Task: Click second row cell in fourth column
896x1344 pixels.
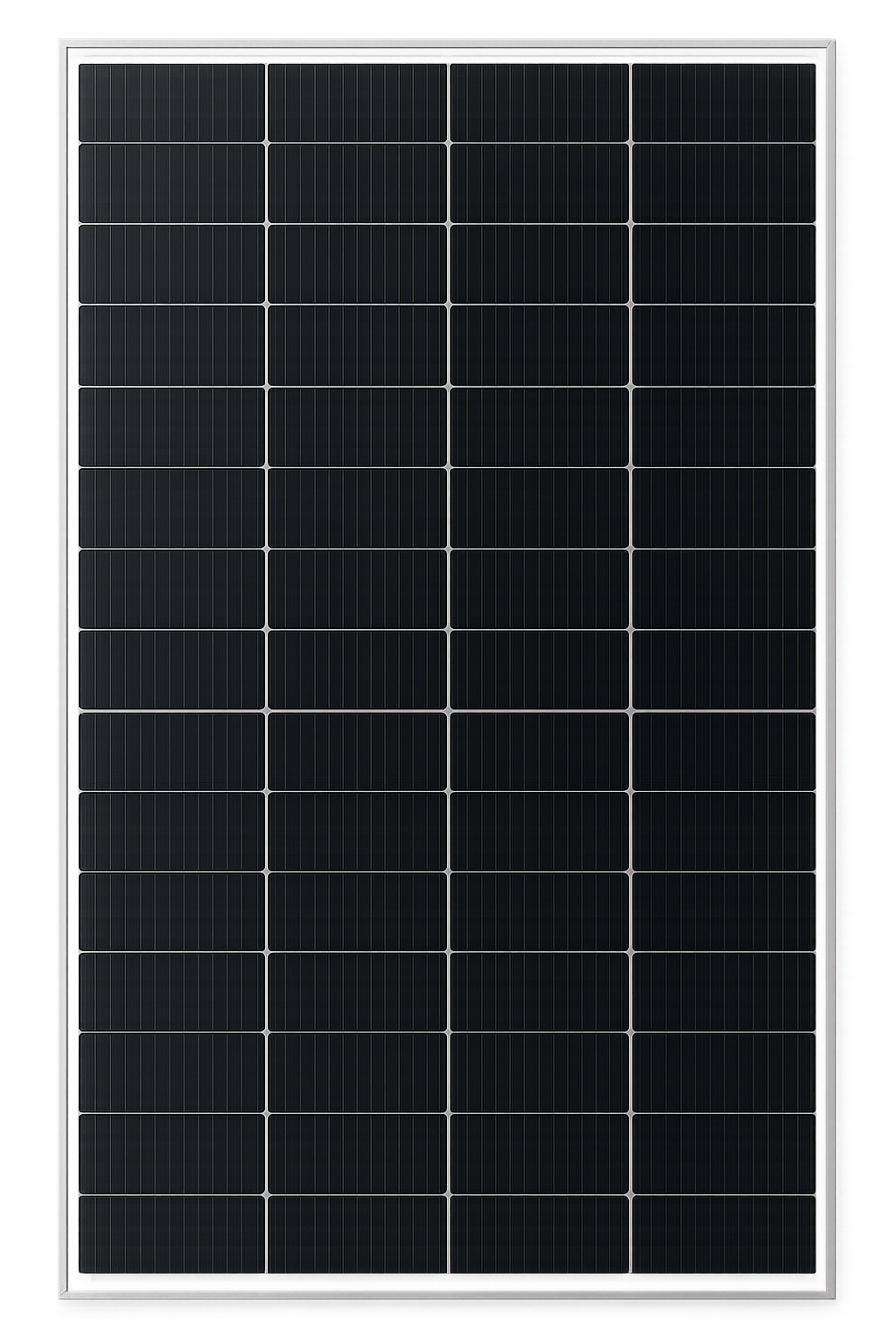Action: [x=723, y=184]
